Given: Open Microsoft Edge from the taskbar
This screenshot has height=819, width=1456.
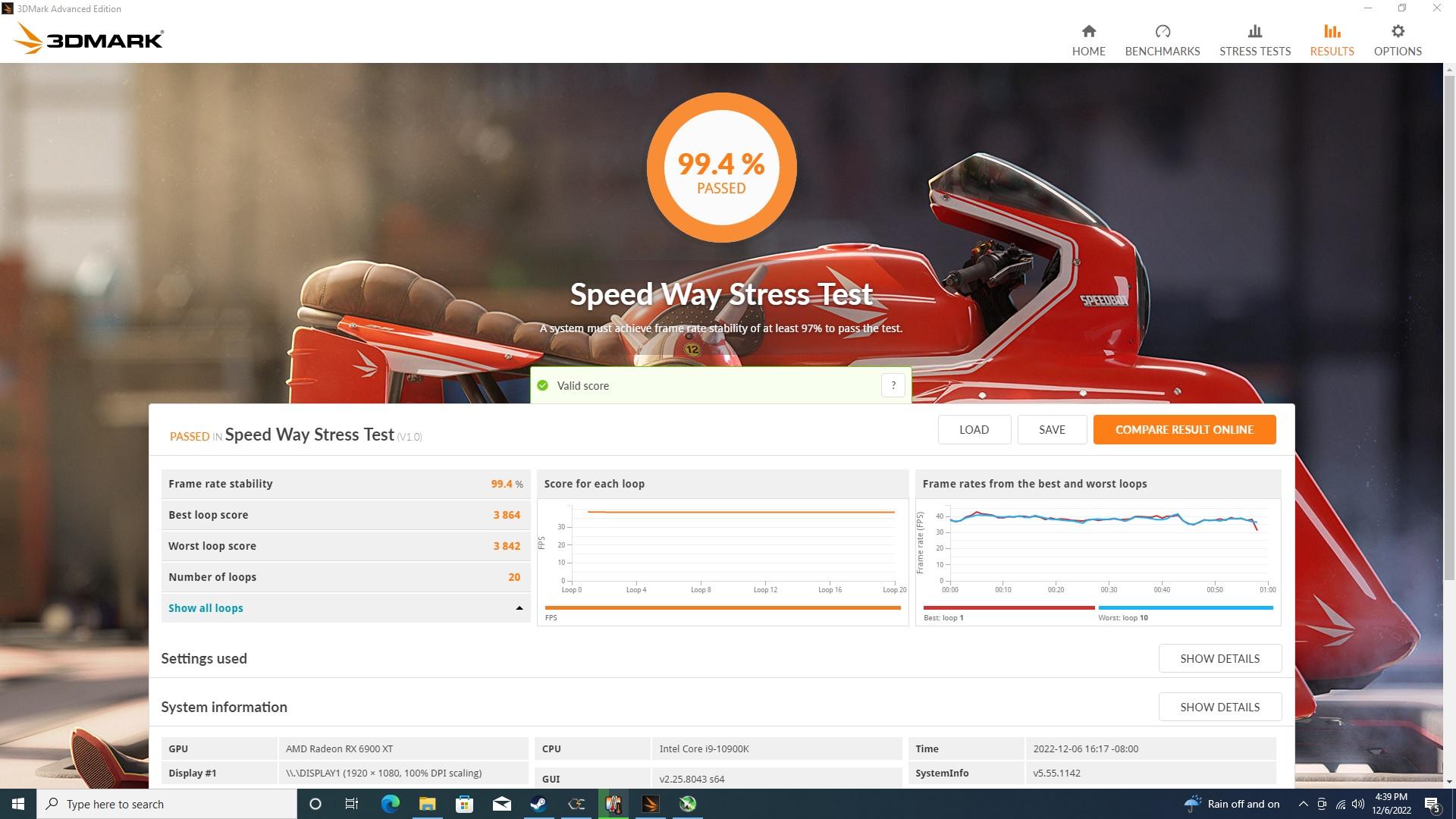Looking at the screenshot, I should click(x=390, y=804).
